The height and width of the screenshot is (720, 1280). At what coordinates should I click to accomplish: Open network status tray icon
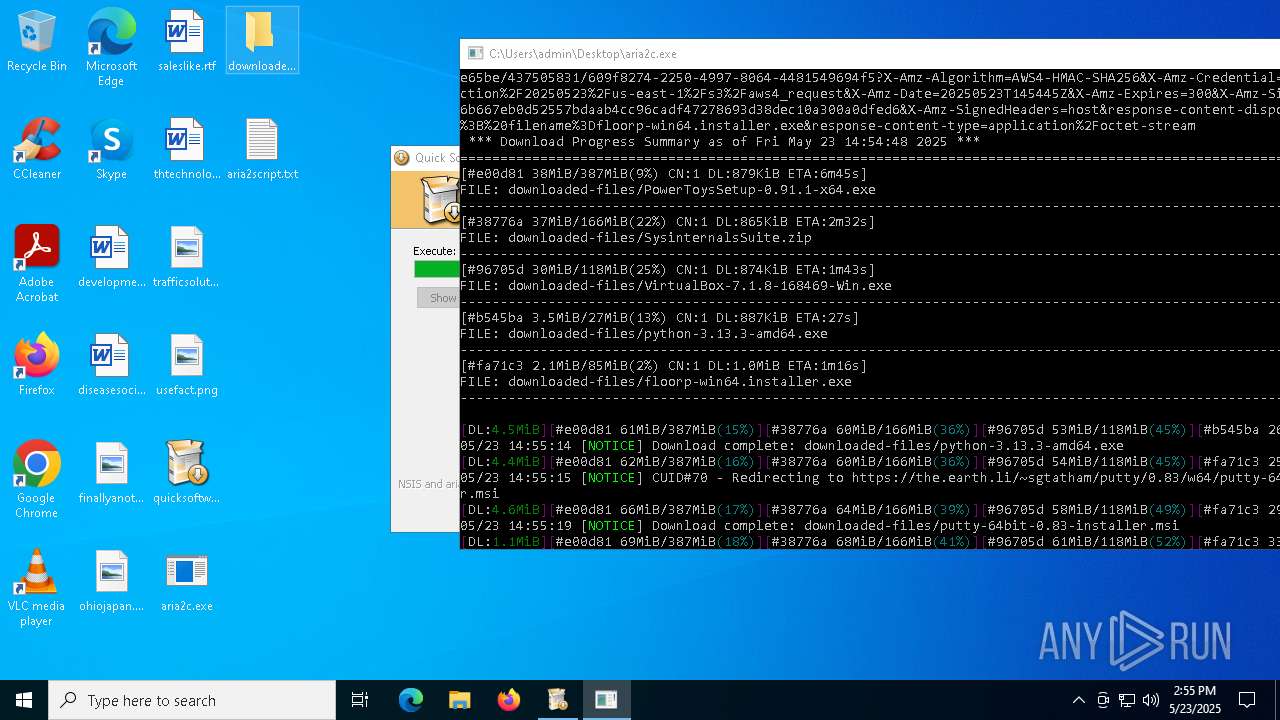[x=1127, y=700]
